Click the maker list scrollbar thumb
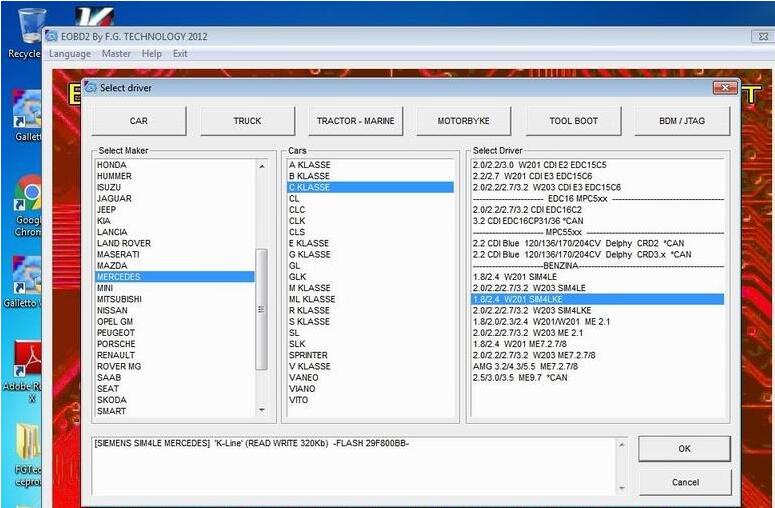The width and height of the screenshot is (775, 508). coord(261,309)
